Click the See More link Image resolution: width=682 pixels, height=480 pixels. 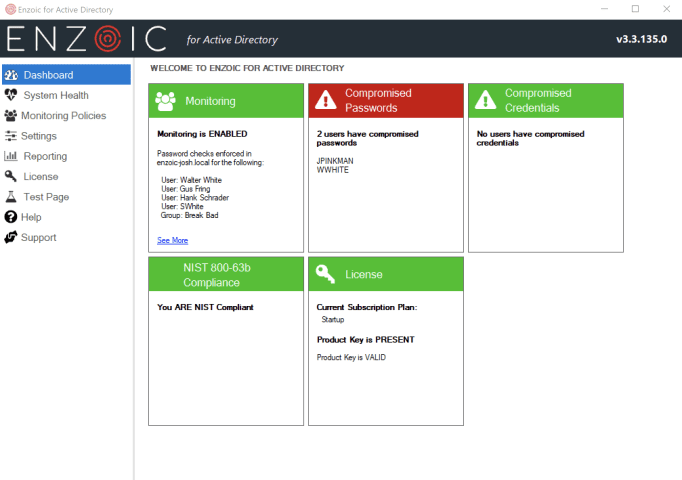(172, 240)
